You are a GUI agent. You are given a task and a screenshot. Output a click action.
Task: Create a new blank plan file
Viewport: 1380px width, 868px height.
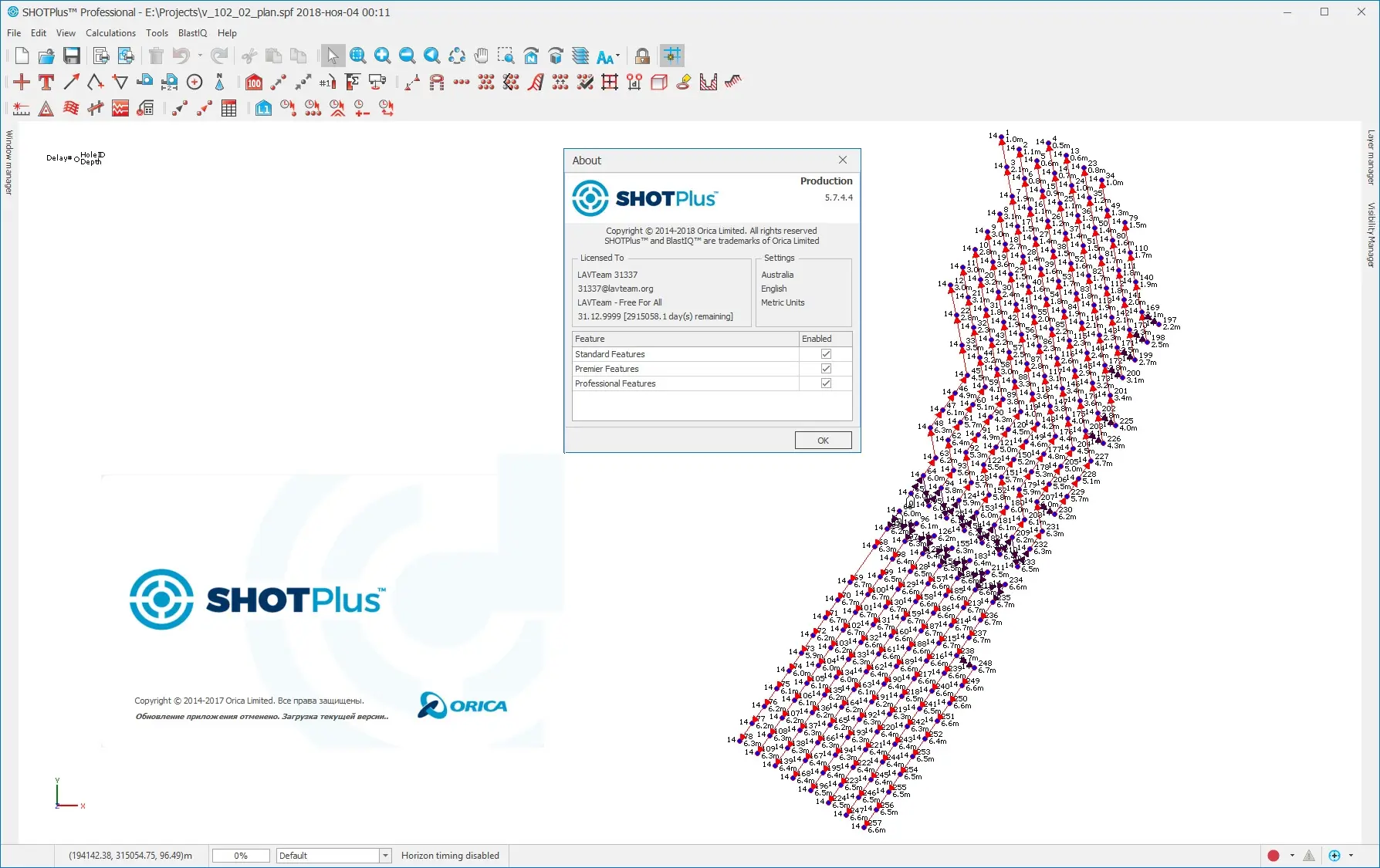pos(22,56)
